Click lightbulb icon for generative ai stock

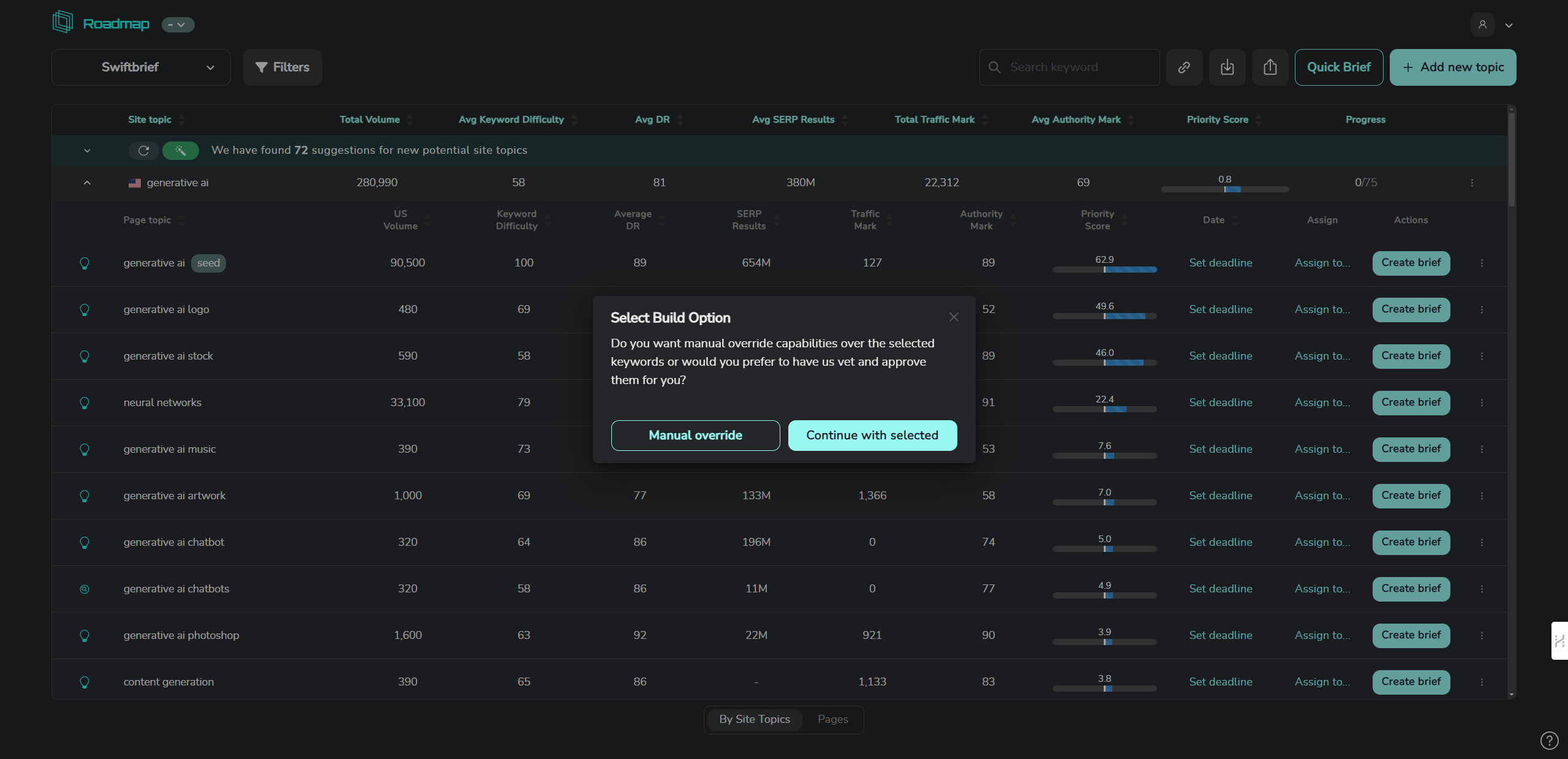click(85, 357)
